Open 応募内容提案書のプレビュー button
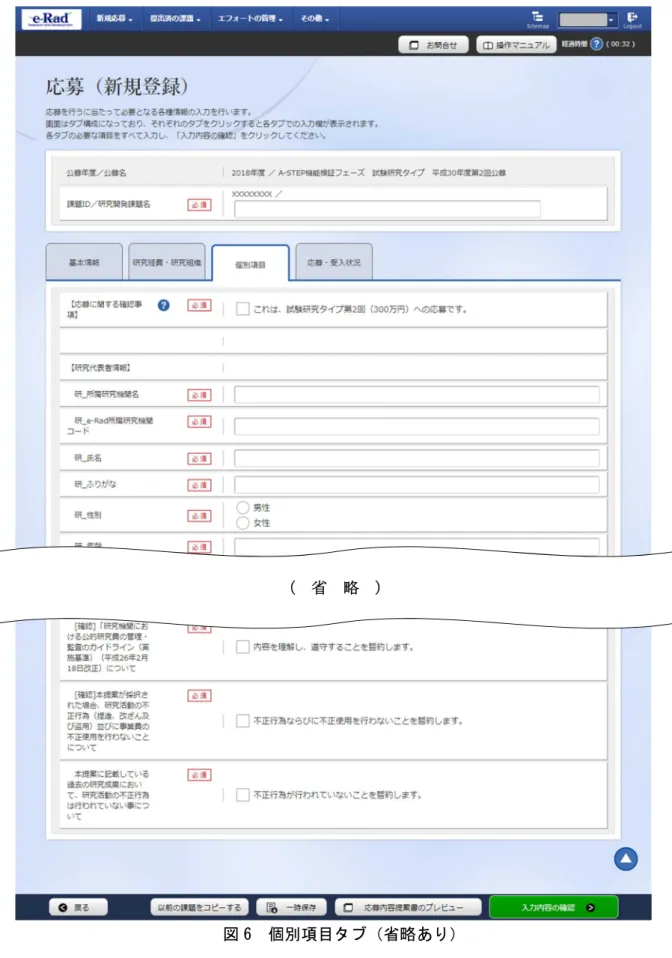The width and height of the screenshot is (672, 958). 408,907
